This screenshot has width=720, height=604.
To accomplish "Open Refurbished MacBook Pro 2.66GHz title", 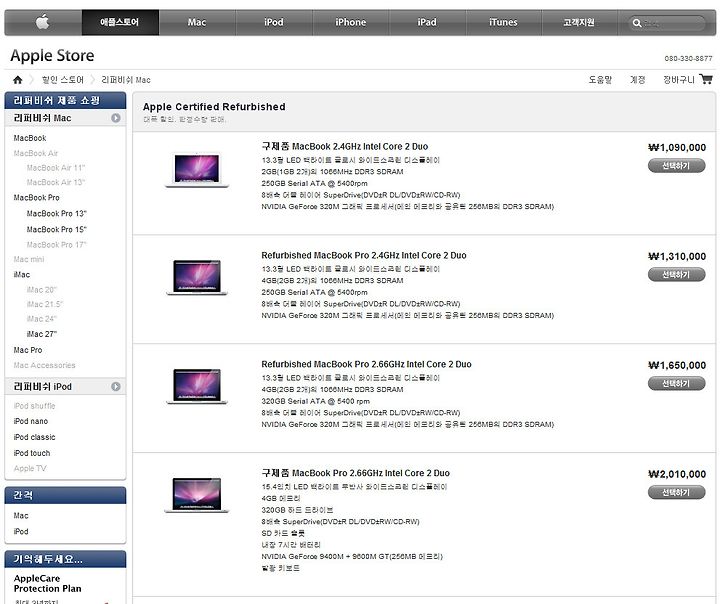I will 366,364.
